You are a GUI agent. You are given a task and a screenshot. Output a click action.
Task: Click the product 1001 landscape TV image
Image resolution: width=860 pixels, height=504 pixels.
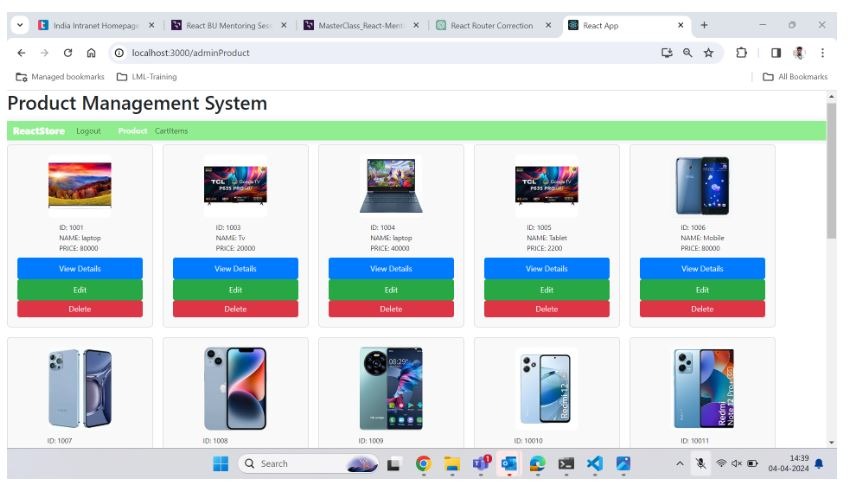[x=80, y=186]
